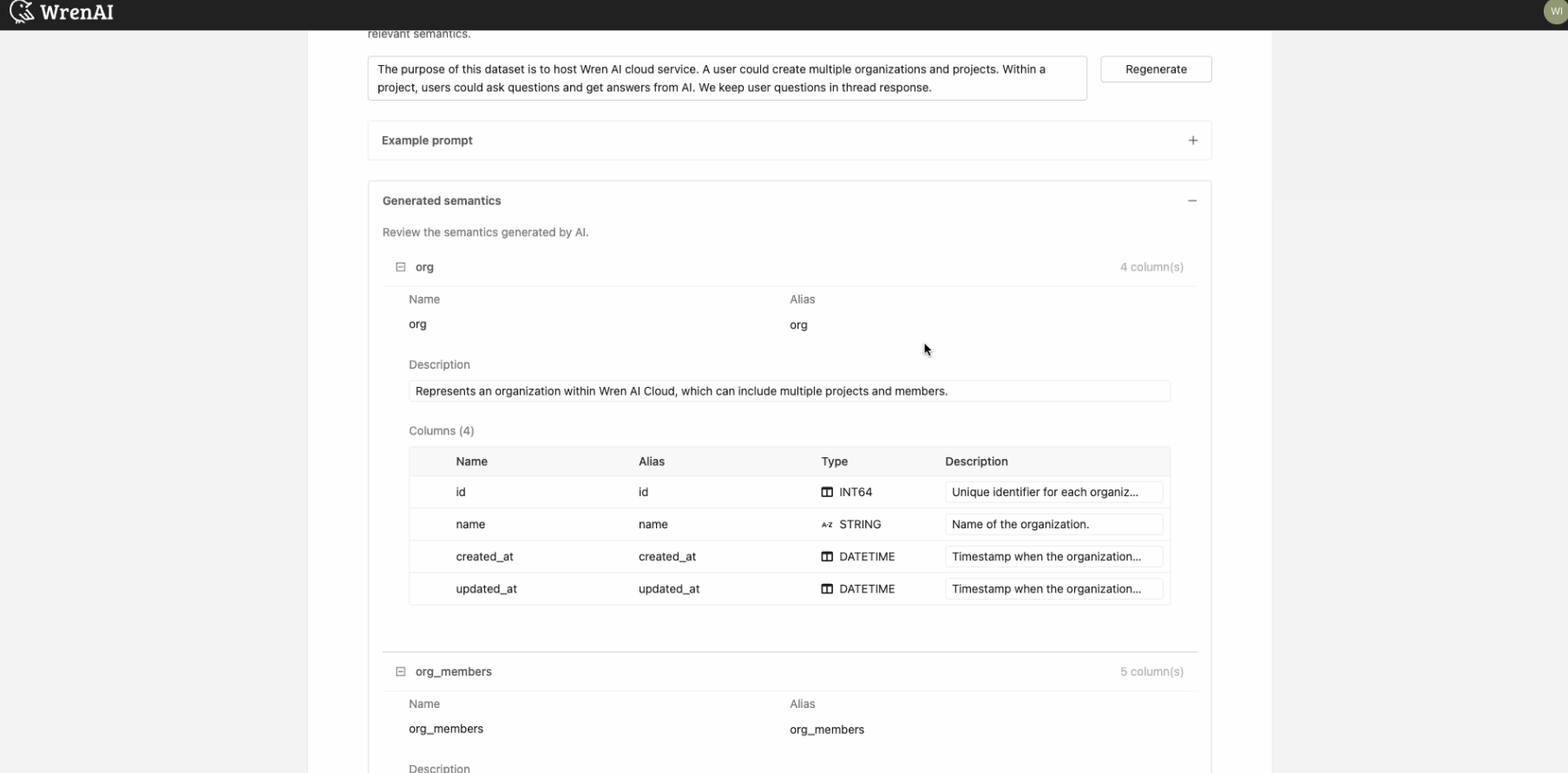Click 'Review the semantics generated by AI.' text
The image size is (1568, 773).
(485, 233)
